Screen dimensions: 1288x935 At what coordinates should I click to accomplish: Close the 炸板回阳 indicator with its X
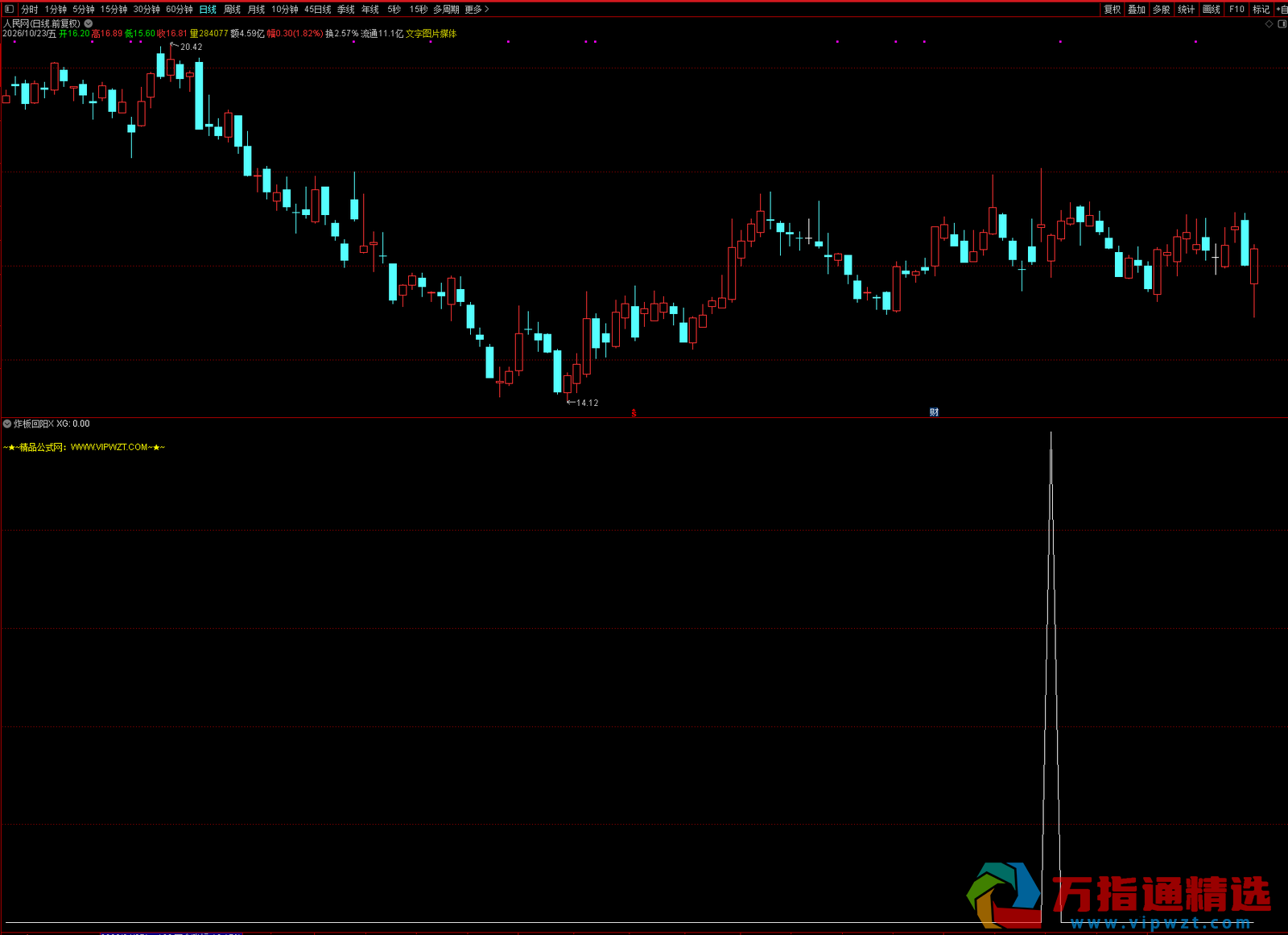[x=51, y=424]
